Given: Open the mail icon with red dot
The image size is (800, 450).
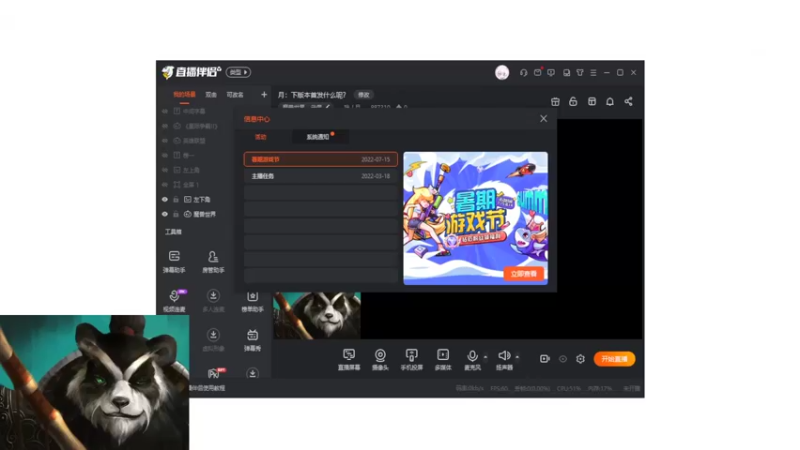Looking at the screenshot, I should pos(538,72).
